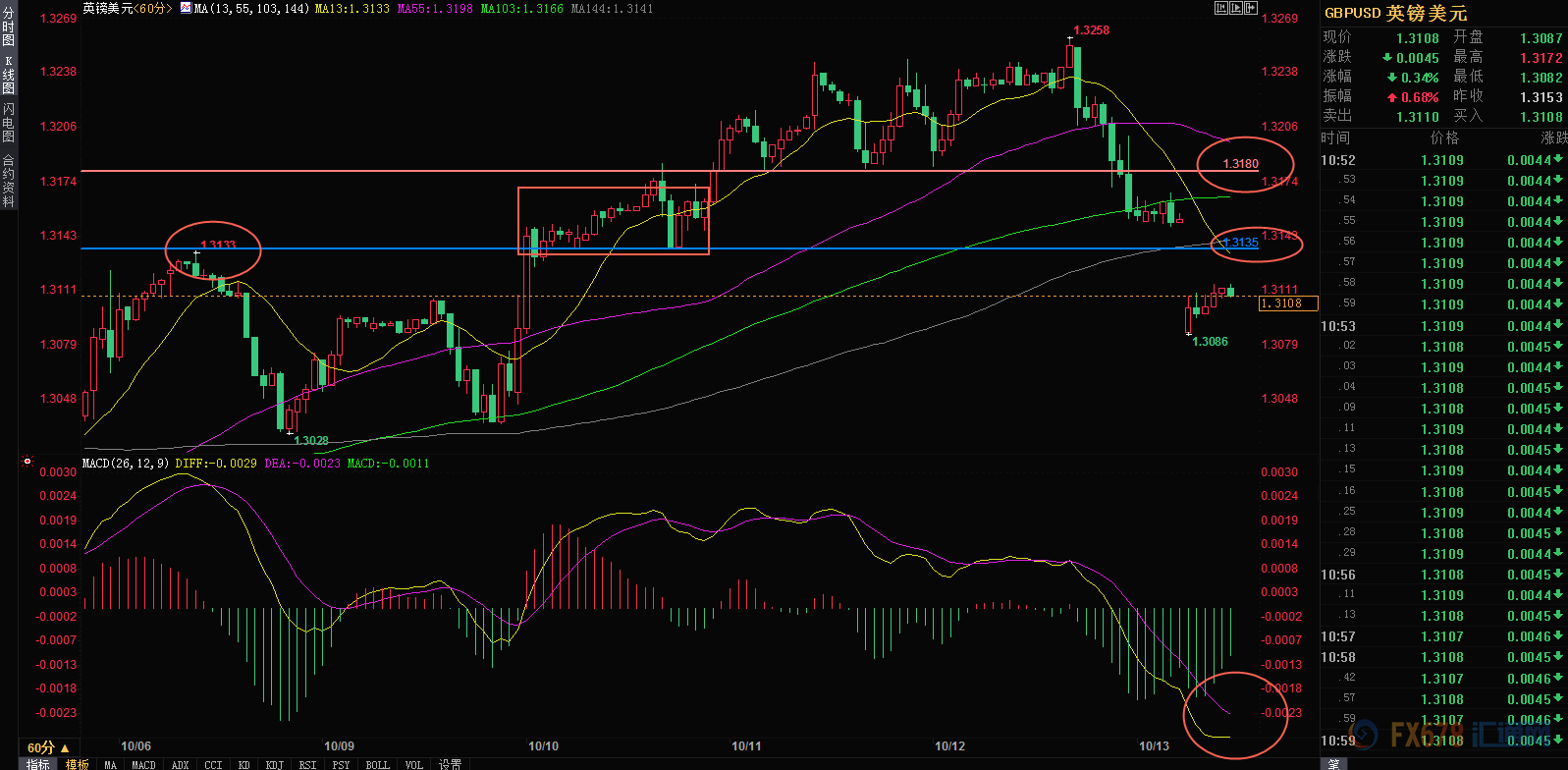Open the 60分 period selector

tap(48, 747)
